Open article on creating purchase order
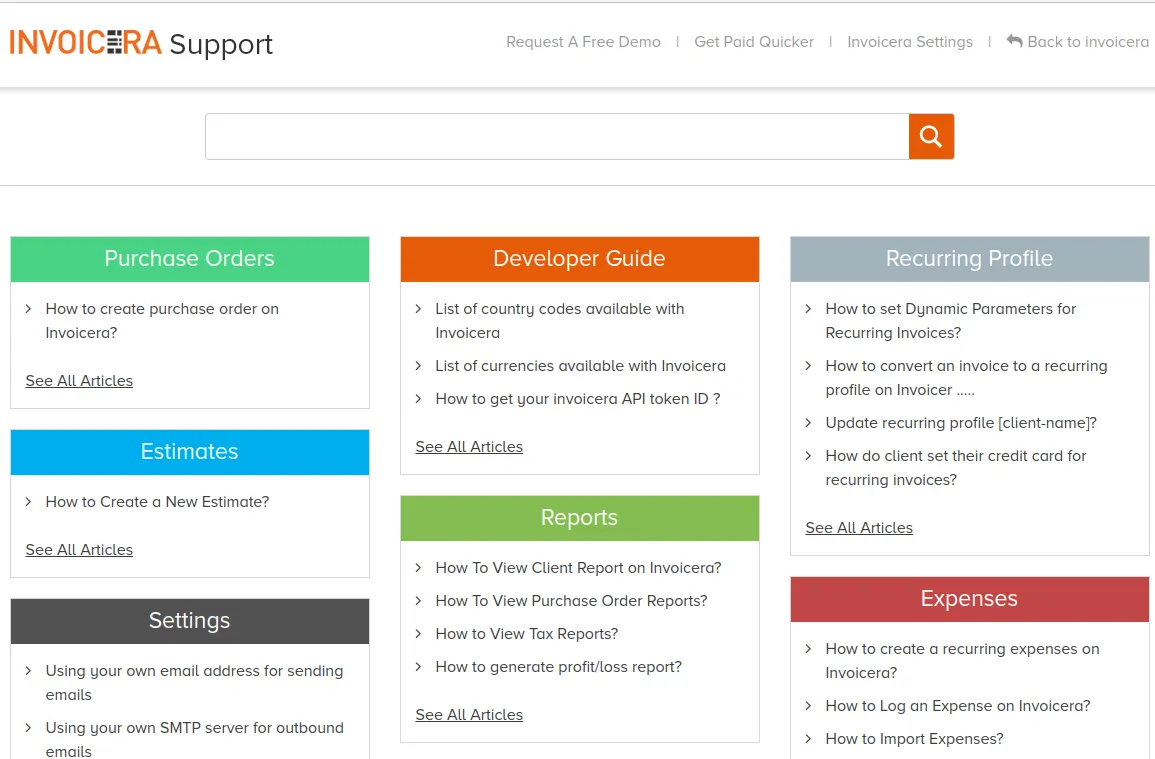The height and width of the screenshot is (759, 1155). pos(162,321)
